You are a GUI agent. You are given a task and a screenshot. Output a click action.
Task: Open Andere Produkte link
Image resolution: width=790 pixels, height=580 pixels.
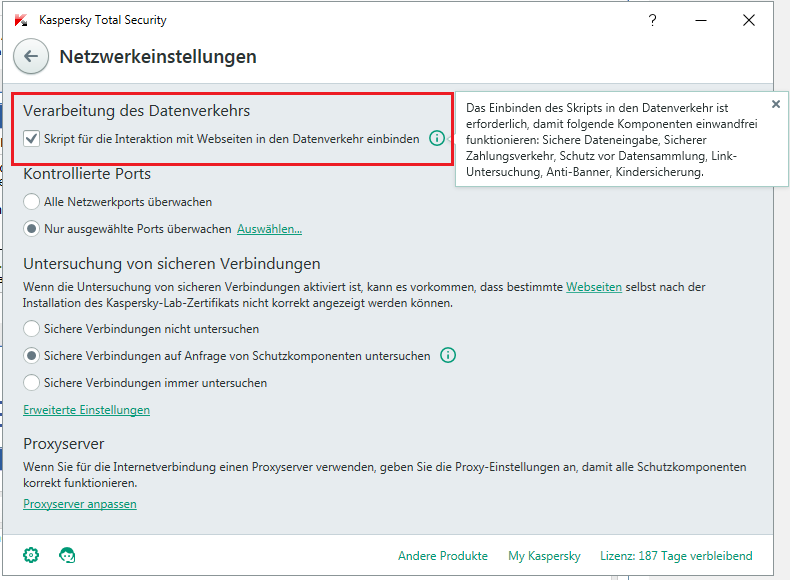tap(443, 556)
